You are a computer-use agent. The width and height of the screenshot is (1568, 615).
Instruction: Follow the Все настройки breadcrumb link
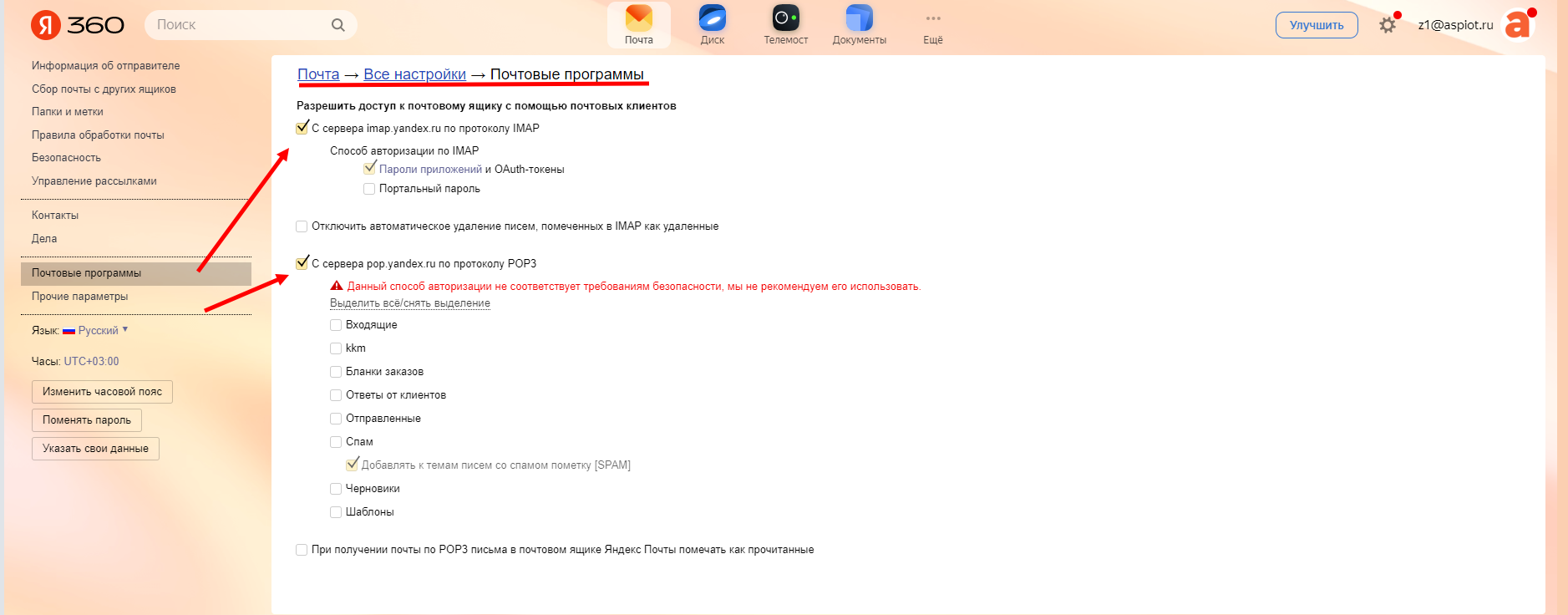tap(414, 74)
